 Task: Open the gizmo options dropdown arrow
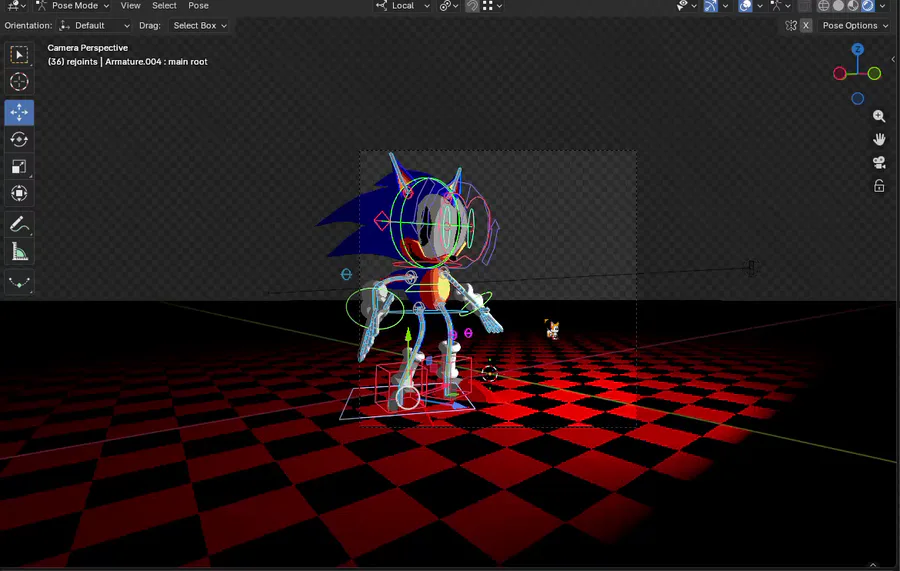[x=725, y=6]
